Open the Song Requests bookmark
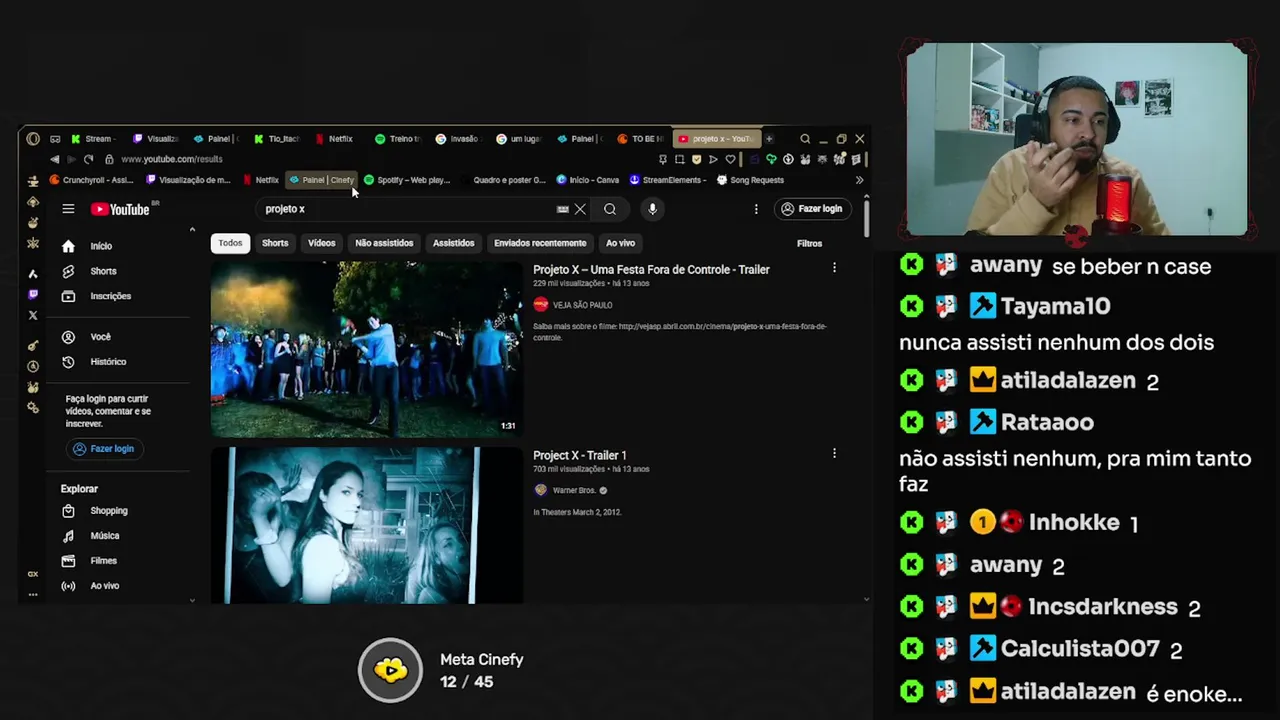Image resolution: width=1280 pixels, height=720 pixels. click(751, 180)
